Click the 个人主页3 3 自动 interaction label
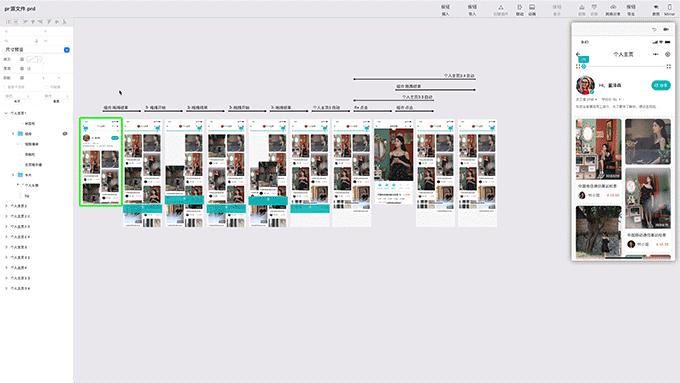The image size is (680, 383). [x=417, y=97]
